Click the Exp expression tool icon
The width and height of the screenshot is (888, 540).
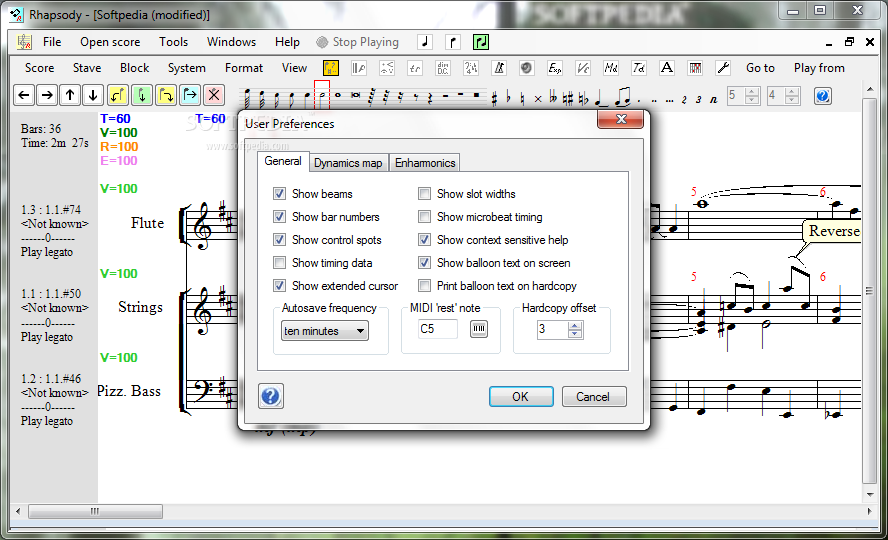click(554, 68)
